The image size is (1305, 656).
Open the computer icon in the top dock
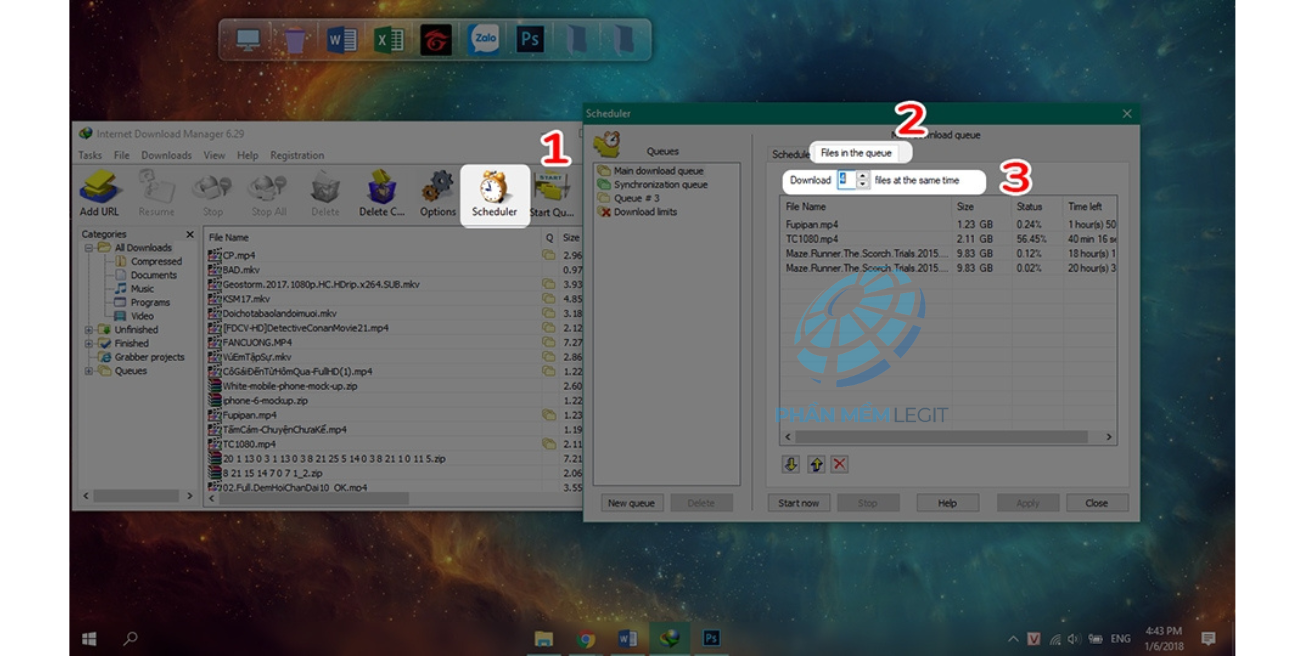(248, 40)
